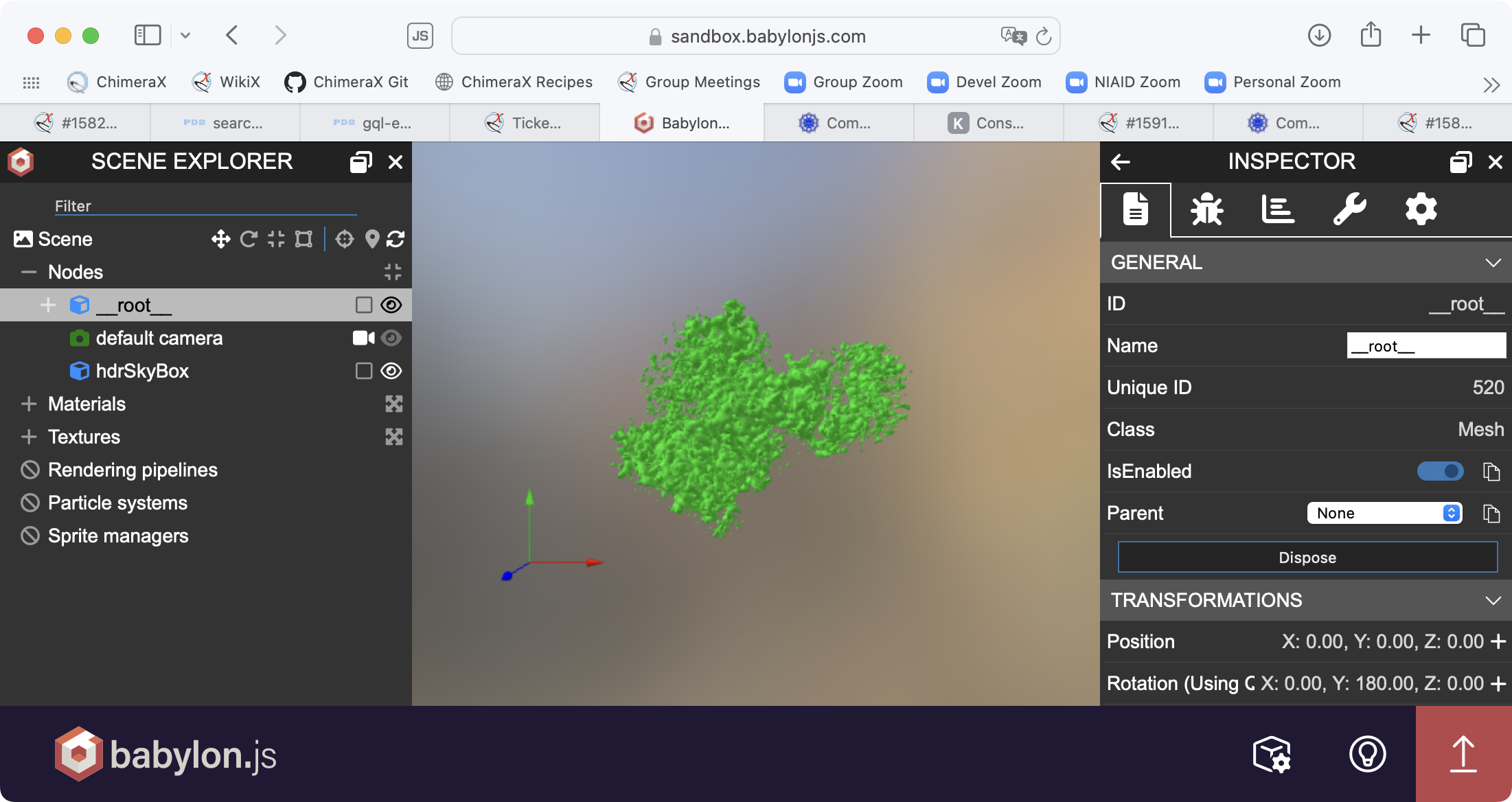Expand the Materials tree section
1512x802 pixels.
(29, 404)
